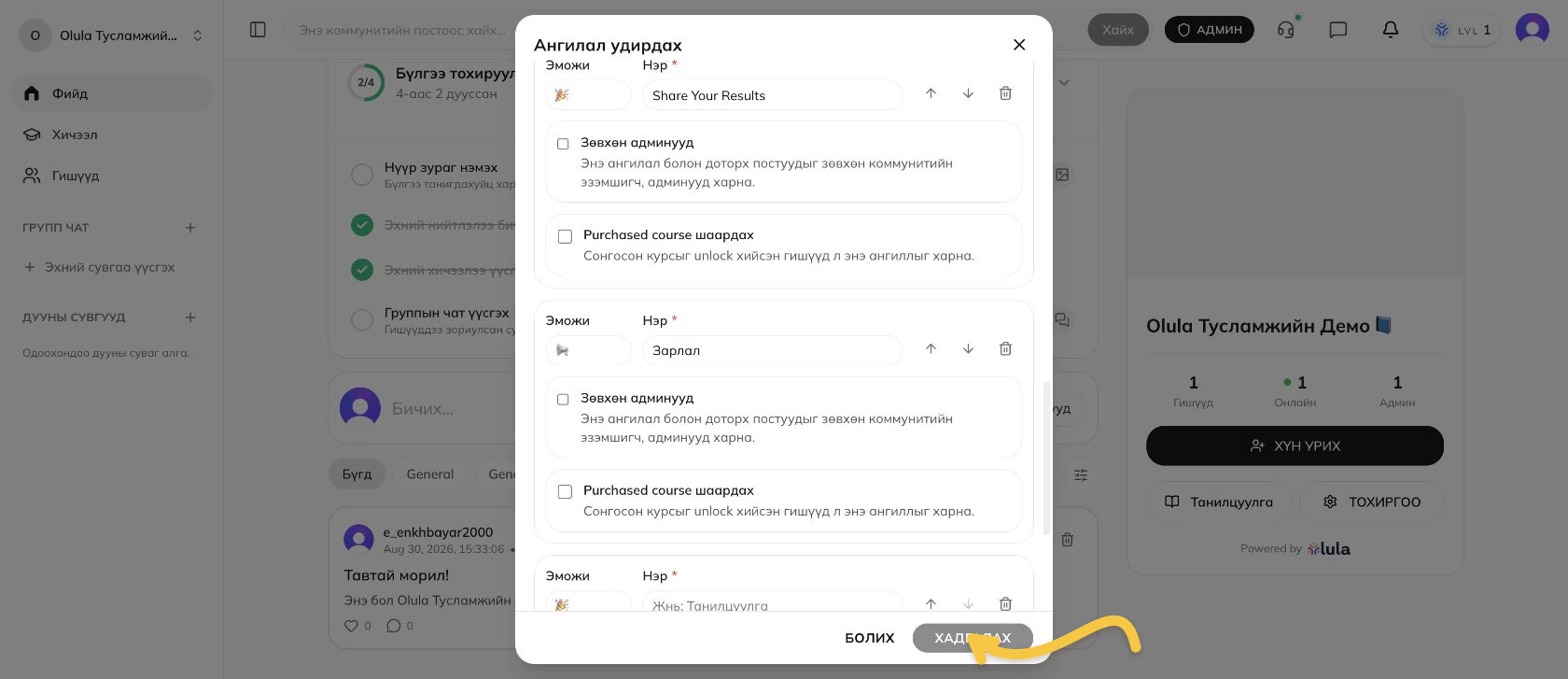Edit the Зарлал name field
The height and width of the screenshot is (679, 1568).
(772, 350)
